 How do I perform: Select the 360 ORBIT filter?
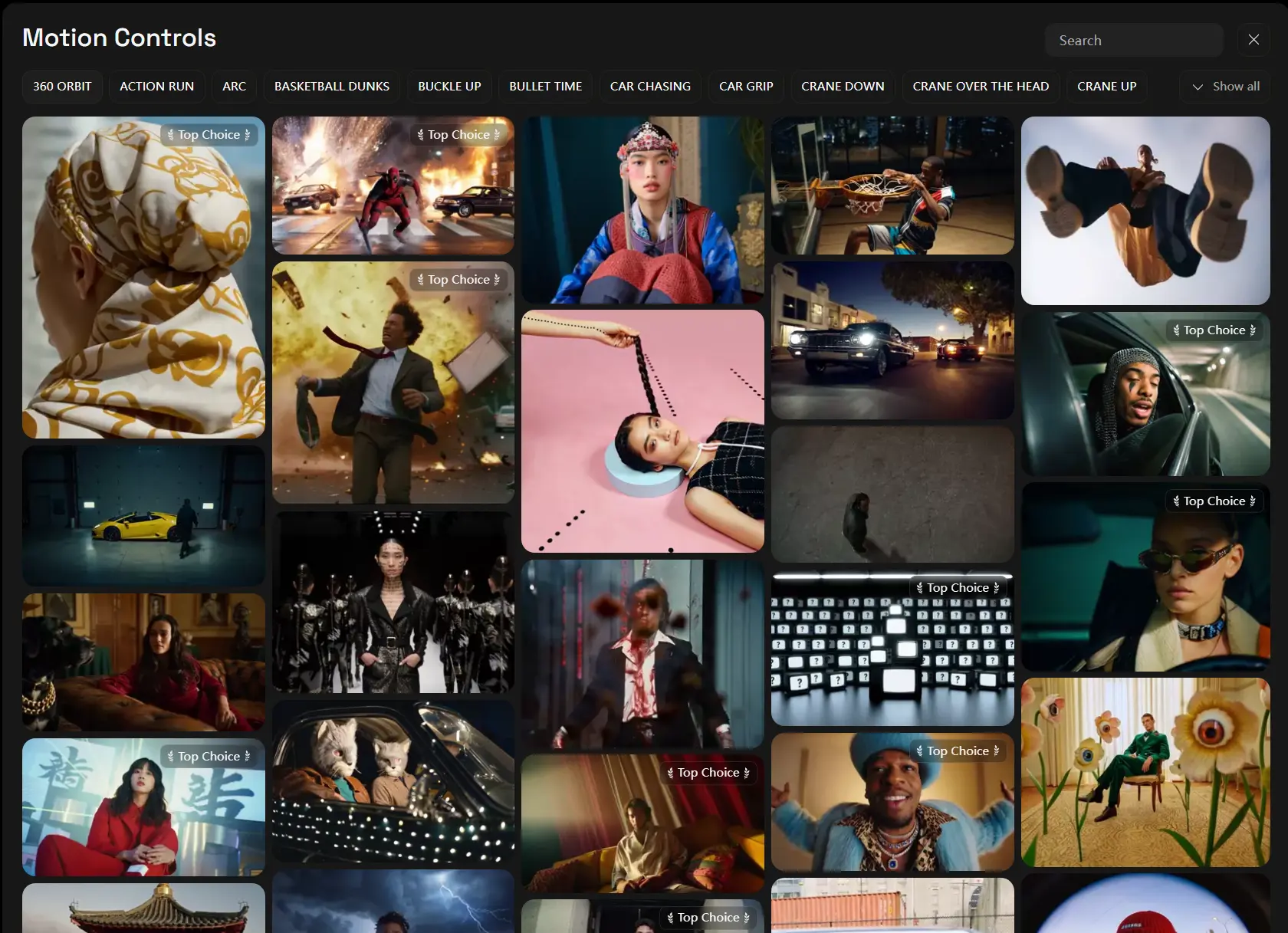[x=62, y=87]
